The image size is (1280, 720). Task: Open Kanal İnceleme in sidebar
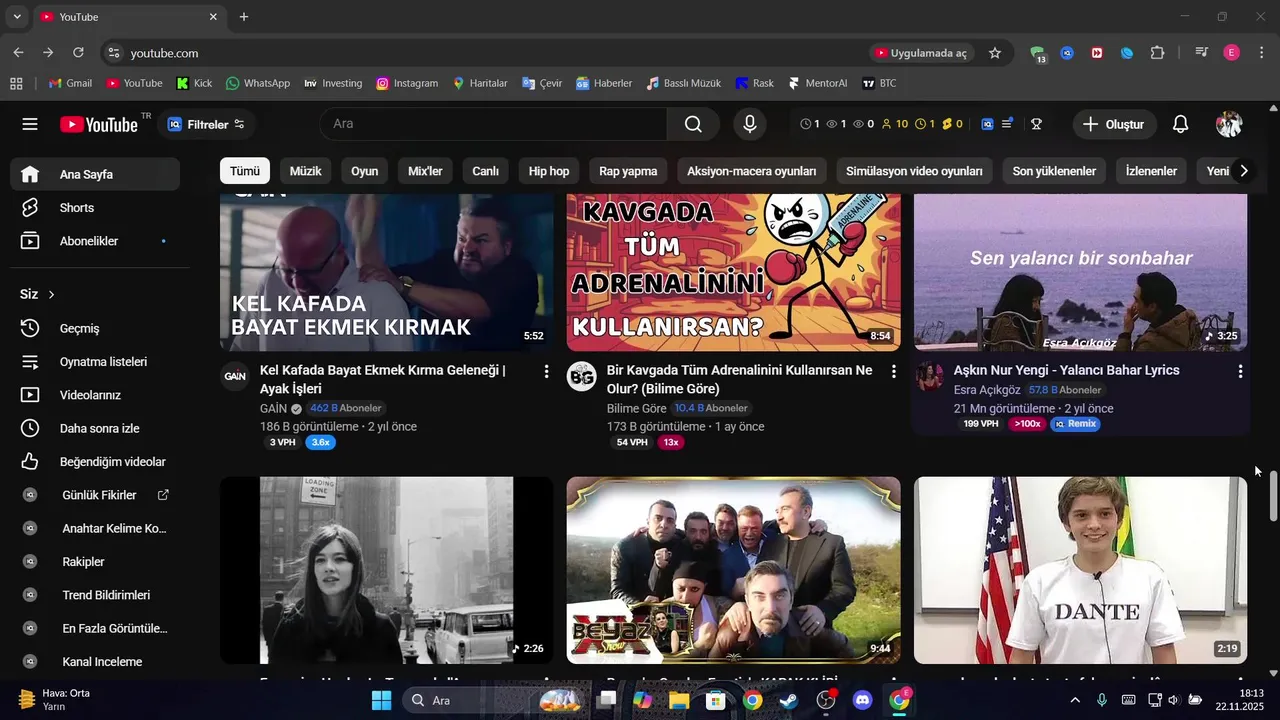coord(95,662)
